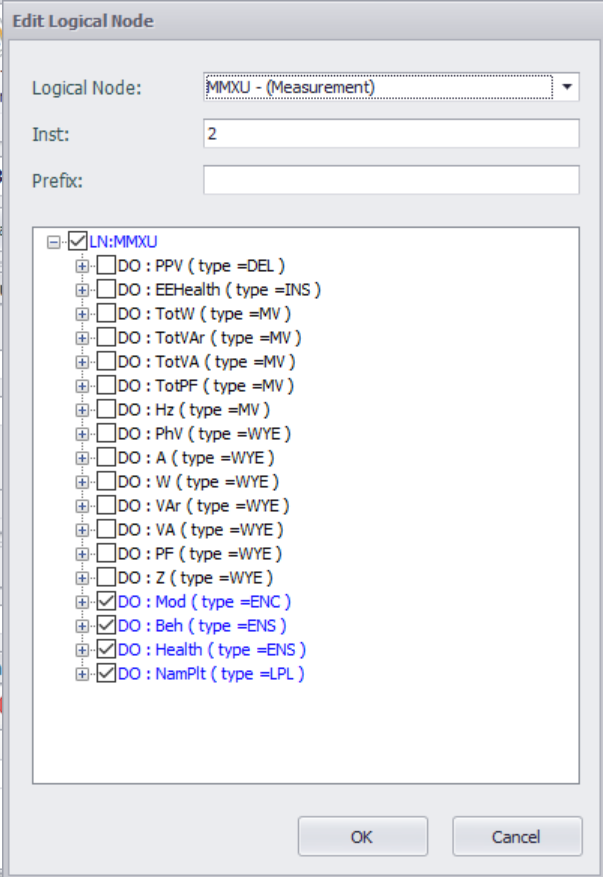Select the DO : TotVA tree item
This screenshot has width=603, height=877.
206,361
